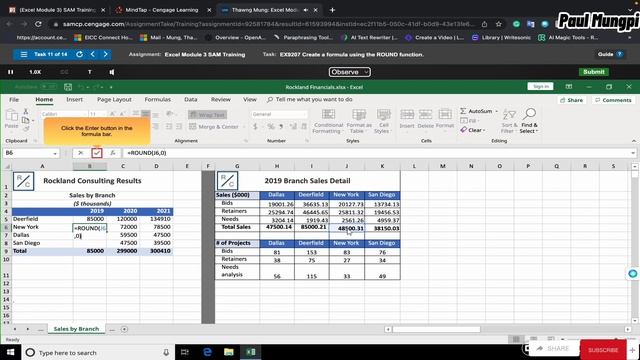This screenshot has width=640, height=360.
Task: Collapse the ribbon with the caret
Action: point(633,141)
